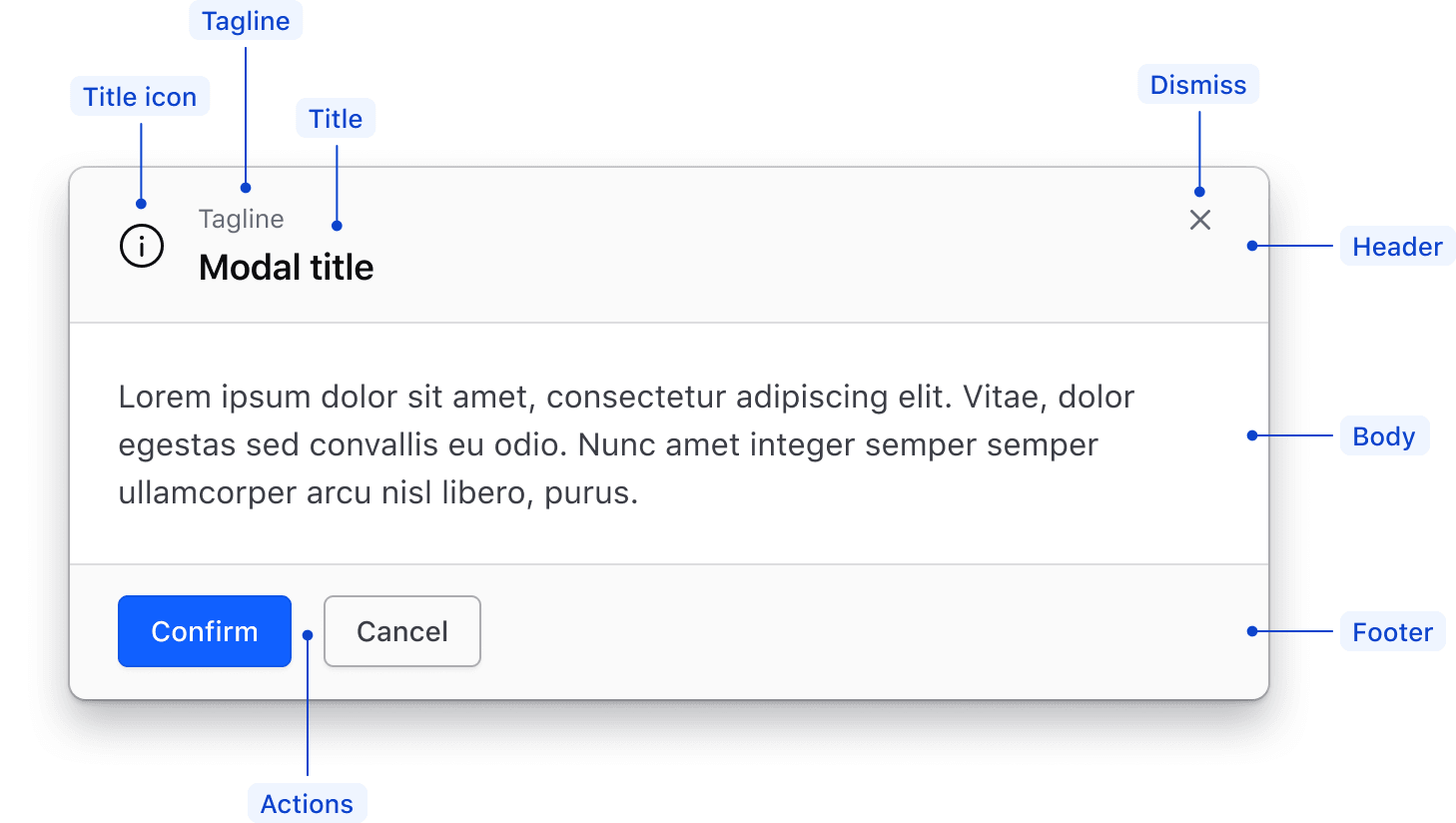Open the 'Tagline' annotation label
This screenshot has height=823, width=1456.
pyautogui.click(x=246, y=20)
